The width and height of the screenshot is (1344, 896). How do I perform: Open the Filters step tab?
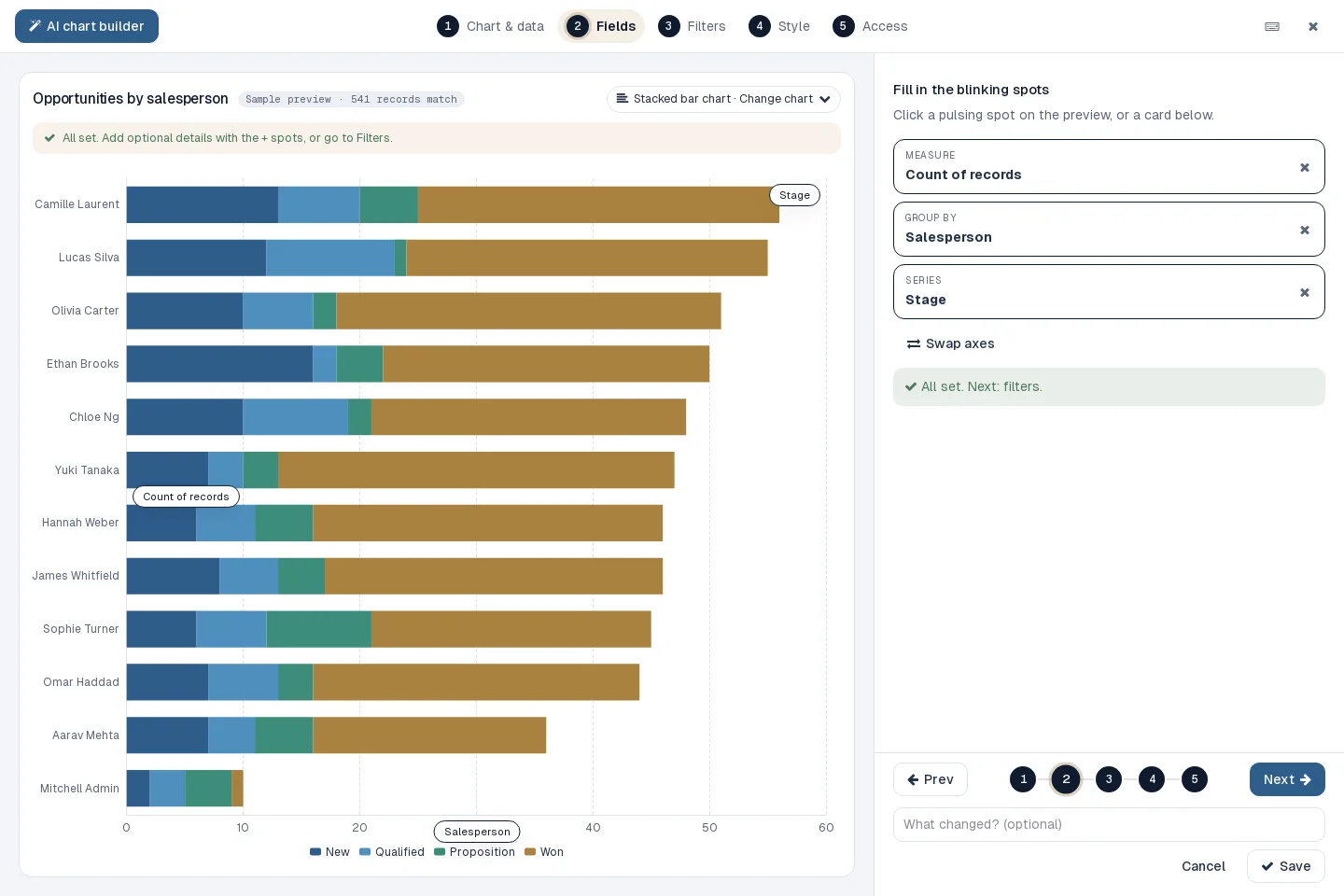(692, 26)
